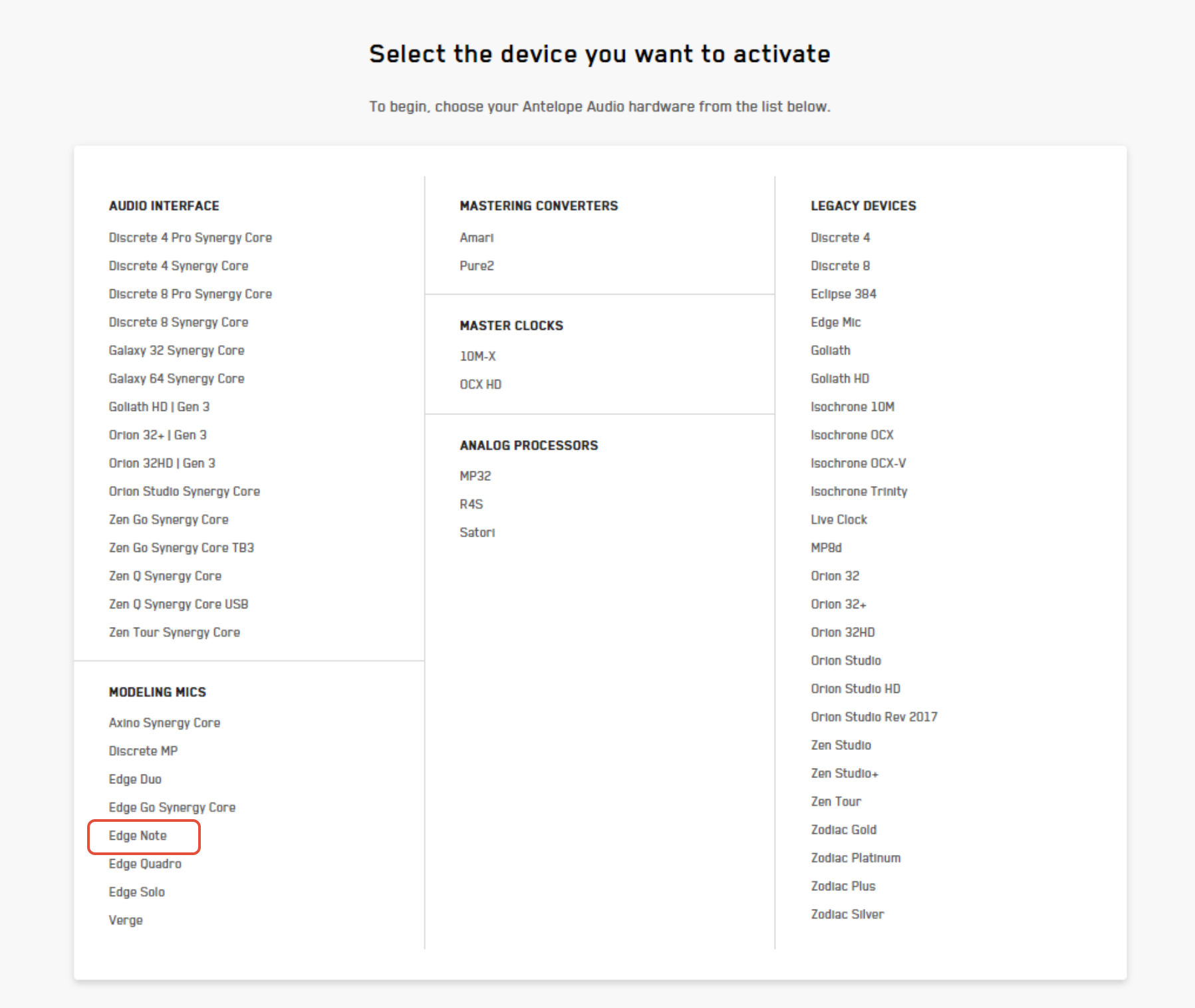Choose the R4S device

point(471,504)
